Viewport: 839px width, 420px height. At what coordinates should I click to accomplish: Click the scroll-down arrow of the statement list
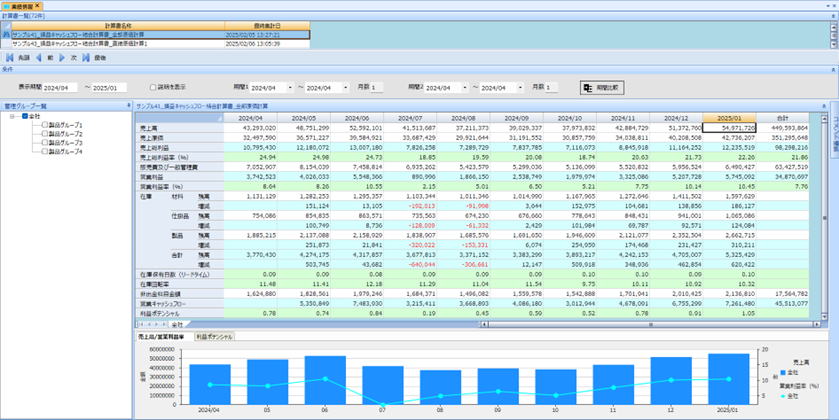click(834, 45)
